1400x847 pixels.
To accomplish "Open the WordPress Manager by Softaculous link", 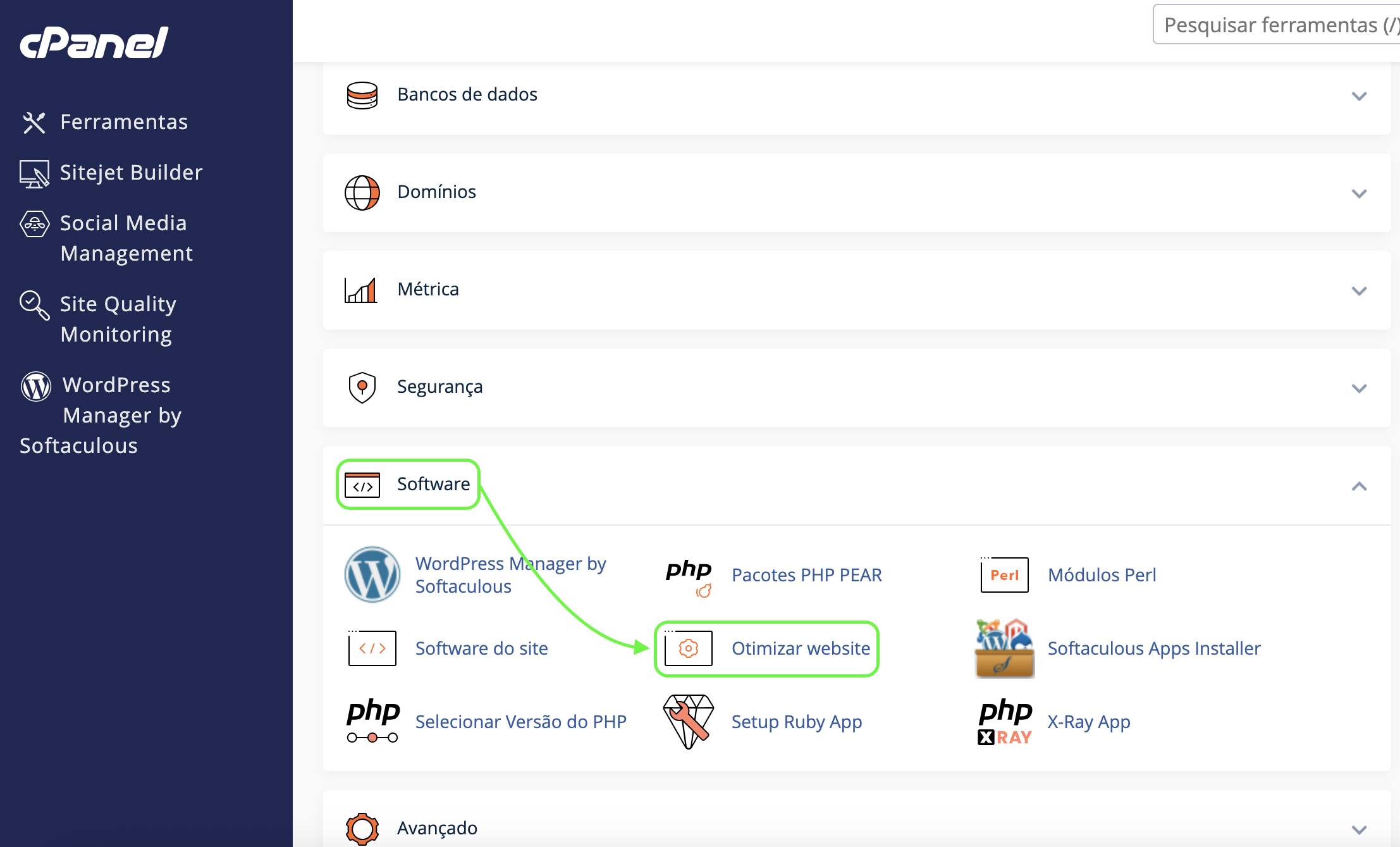I will pos(510,574).
